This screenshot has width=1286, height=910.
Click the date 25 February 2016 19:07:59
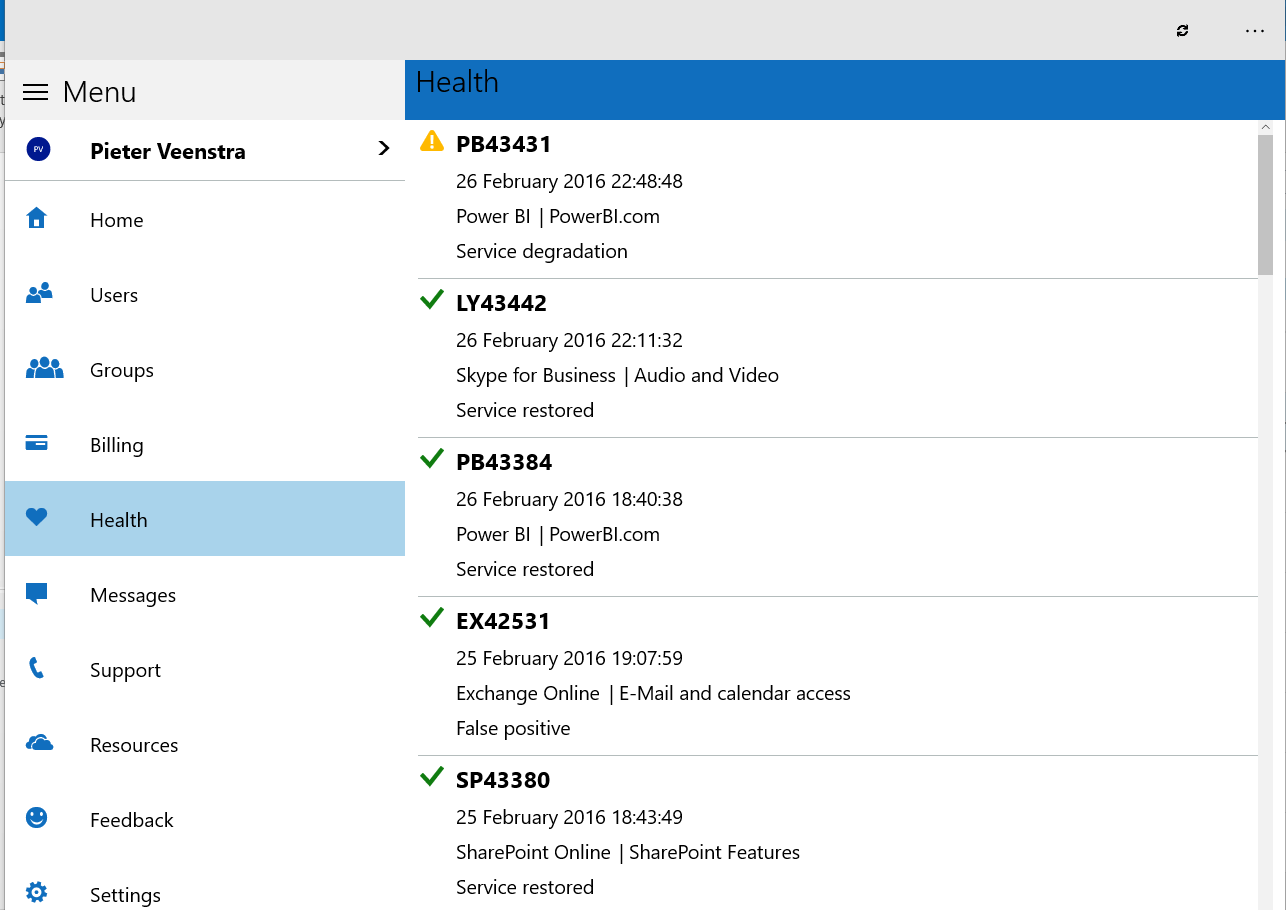569,659
